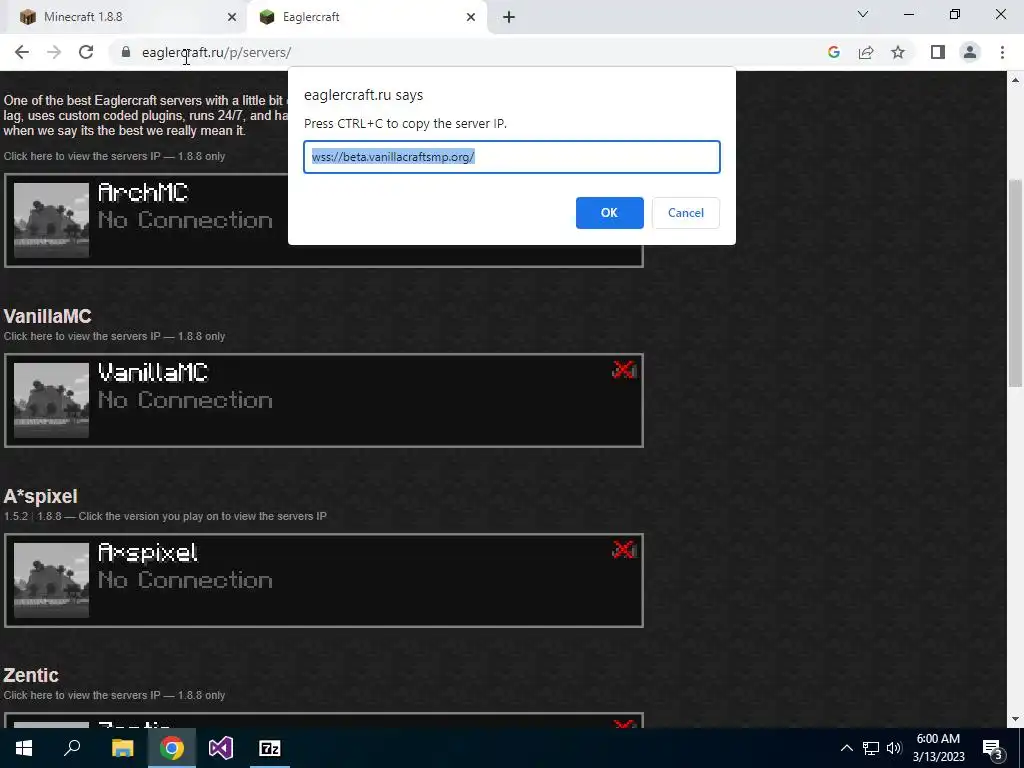Open network status in the tray
Viewport: 1024px width, 768px height.
click(x=871, y=748)
